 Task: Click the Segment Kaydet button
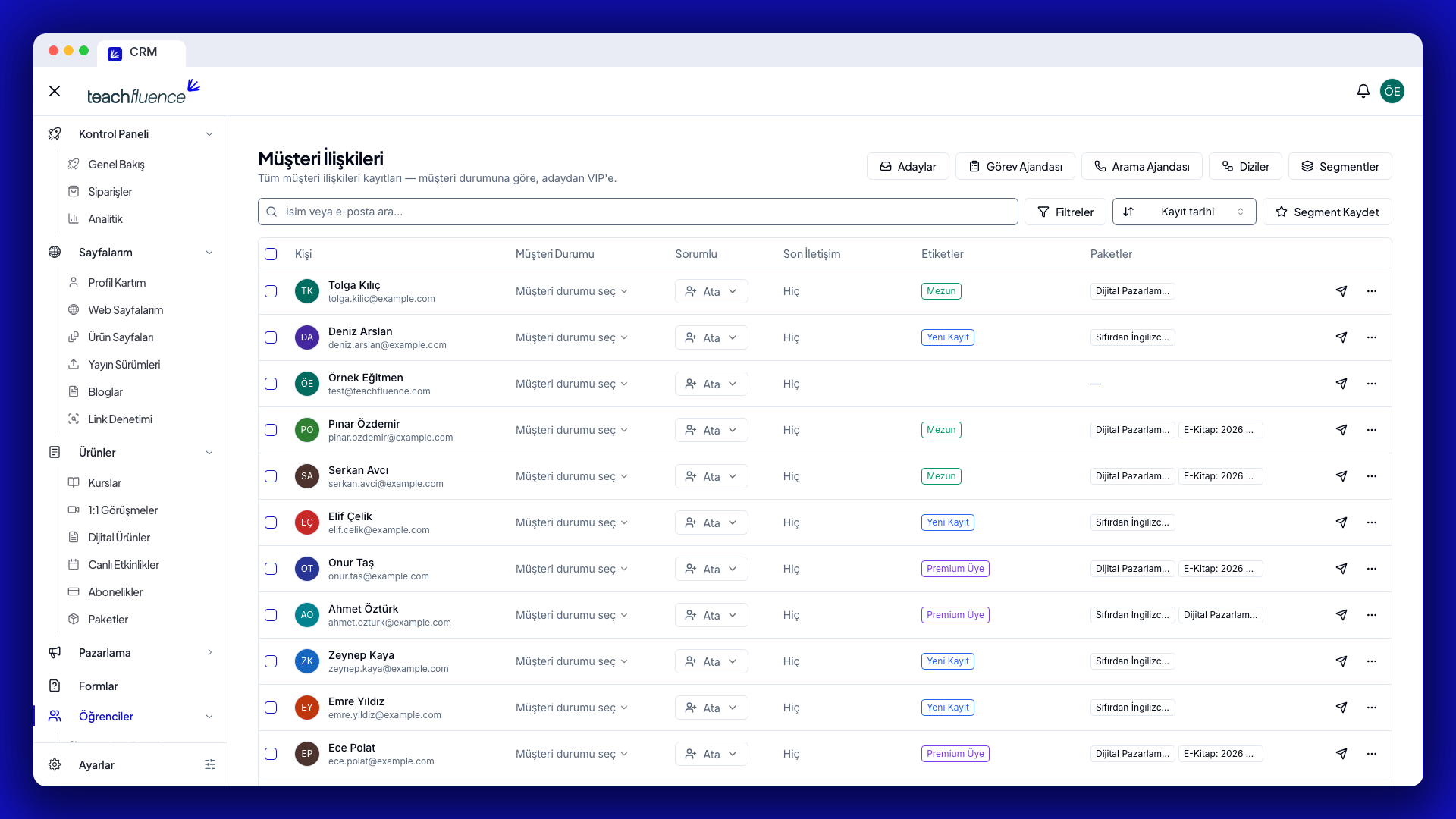click(1327, 212)
